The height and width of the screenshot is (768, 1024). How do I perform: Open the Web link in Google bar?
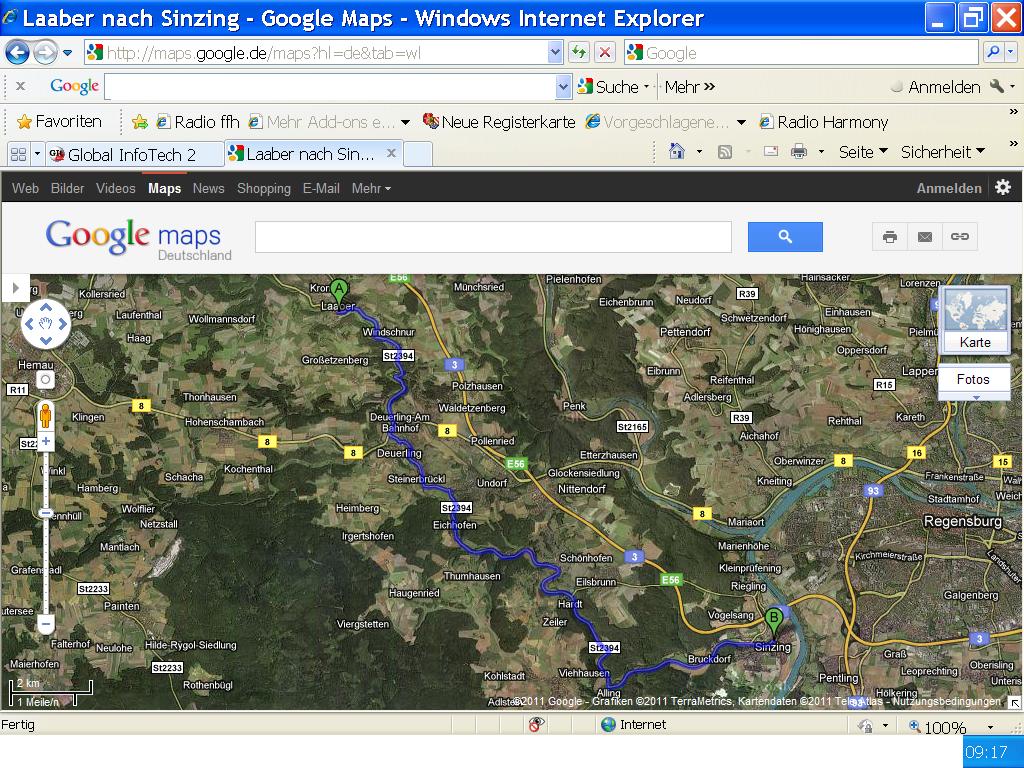(x=25, y=188)
